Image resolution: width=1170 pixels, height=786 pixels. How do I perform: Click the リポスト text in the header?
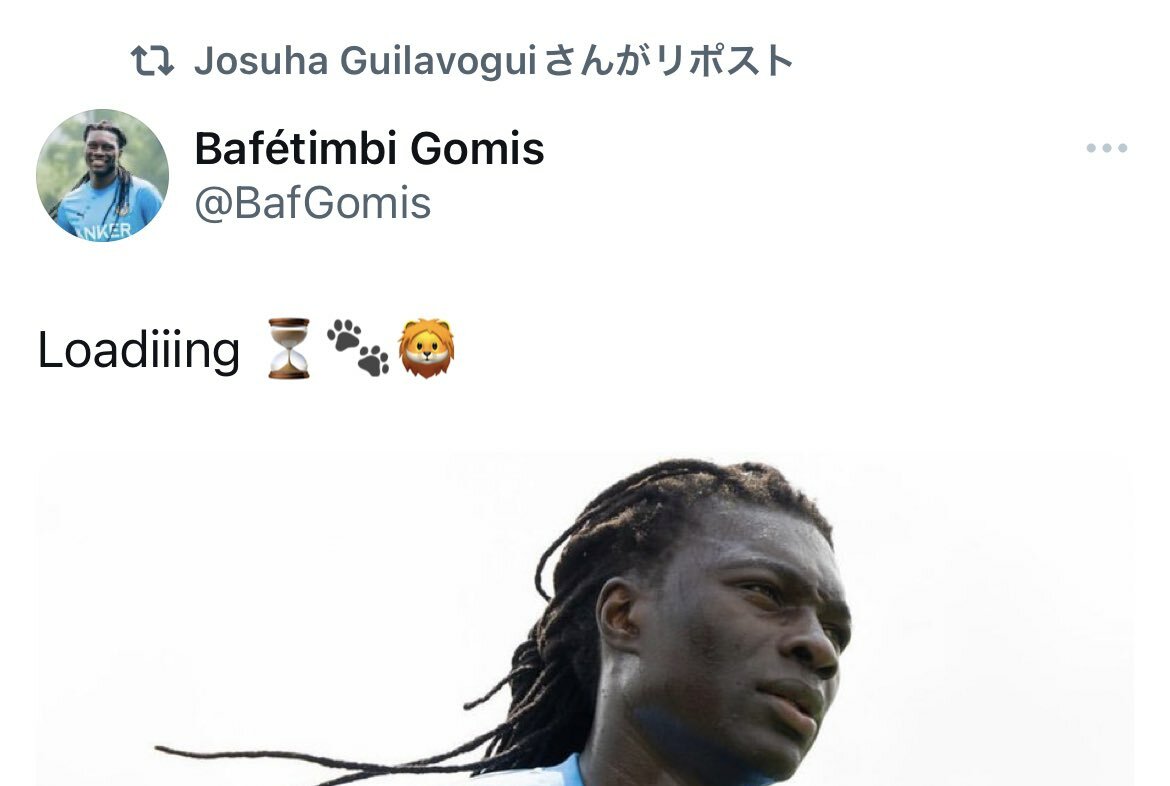725,61
